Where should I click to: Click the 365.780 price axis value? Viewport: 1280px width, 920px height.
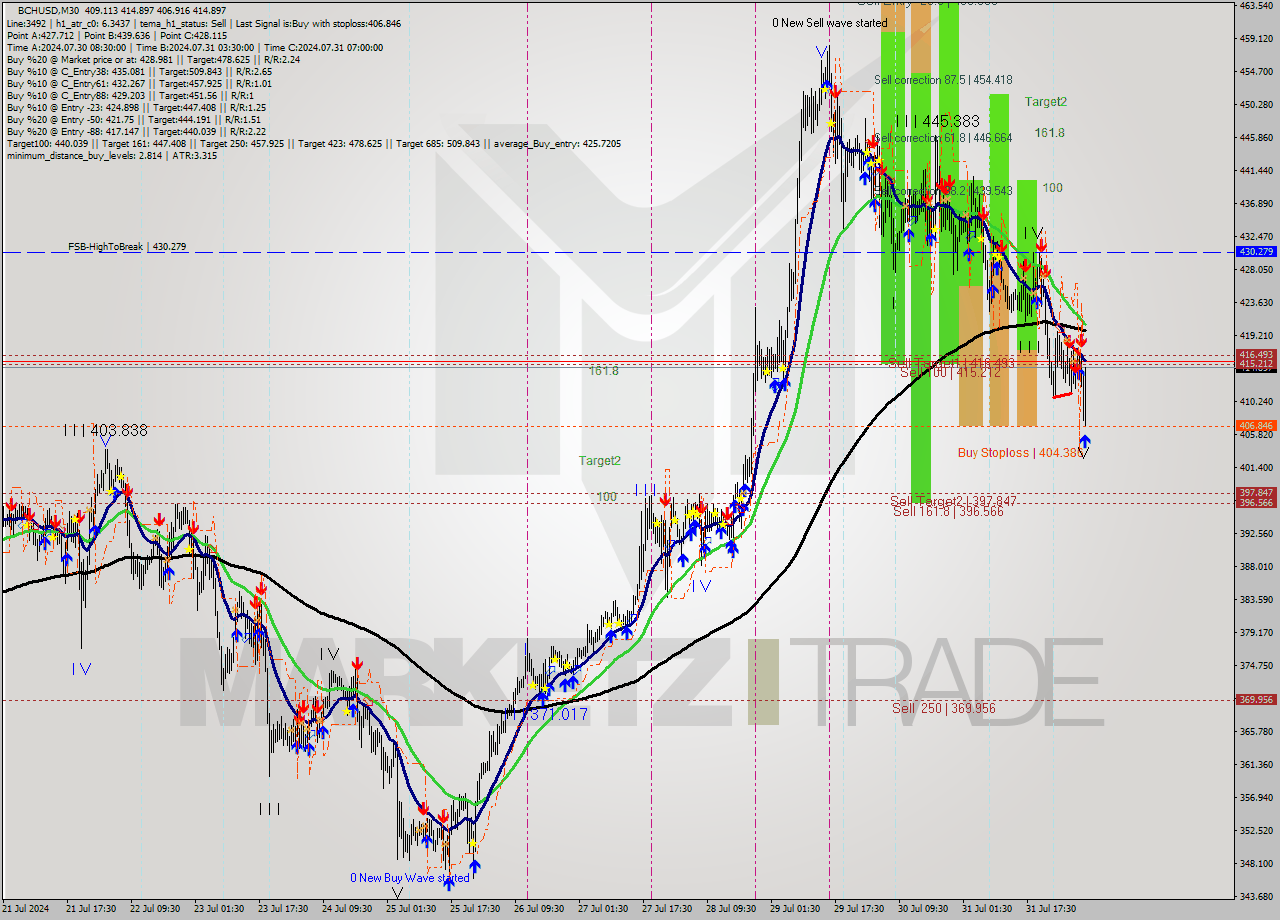tap(1256, 732)
